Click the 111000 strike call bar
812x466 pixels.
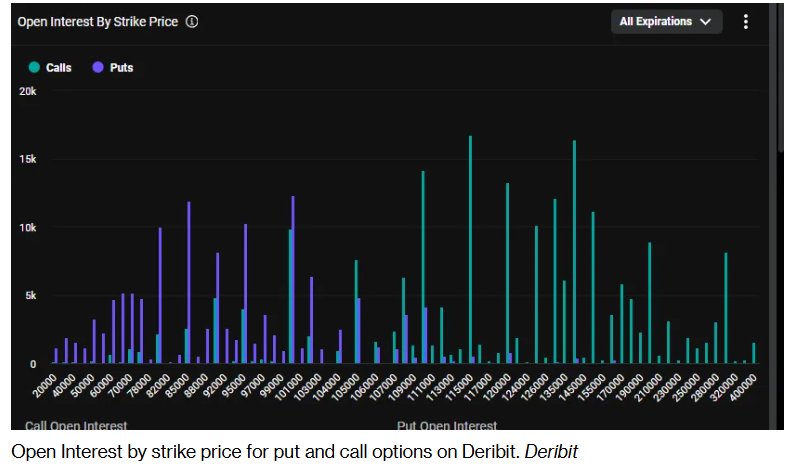click(x=423, y=267)
